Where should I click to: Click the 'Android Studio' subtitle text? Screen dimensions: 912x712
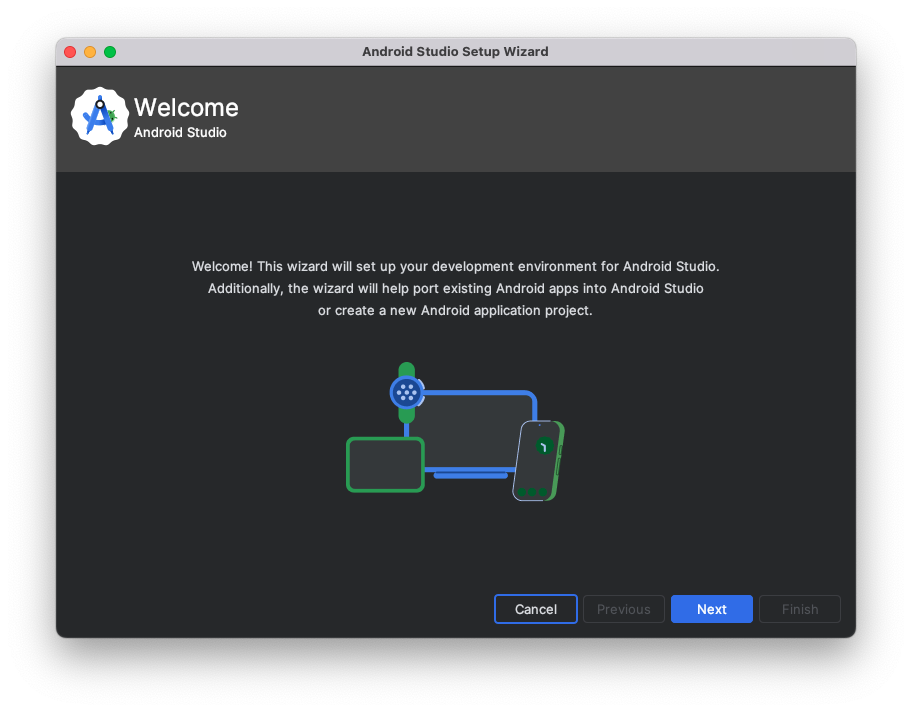tap(180, 133)
